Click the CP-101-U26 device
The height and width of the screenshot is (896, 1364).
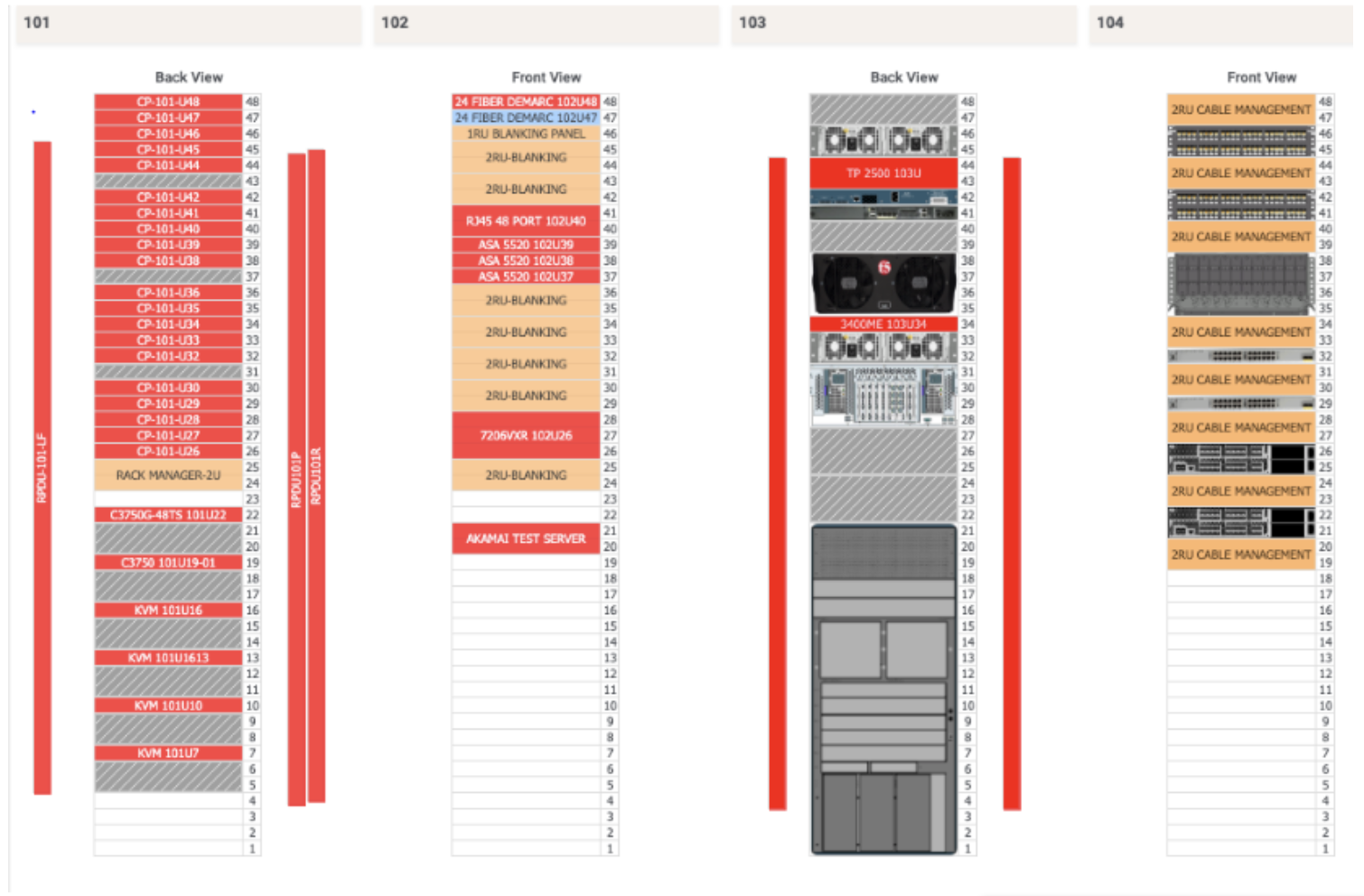[168, 452]
